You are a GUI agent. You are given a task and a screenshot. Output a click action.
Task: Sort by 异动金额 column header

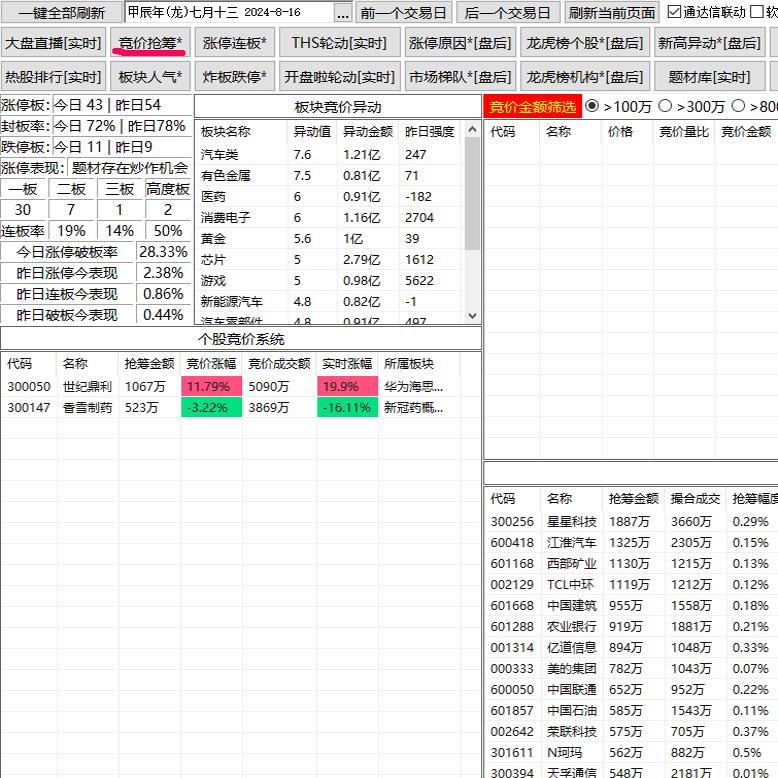point(368,131)
